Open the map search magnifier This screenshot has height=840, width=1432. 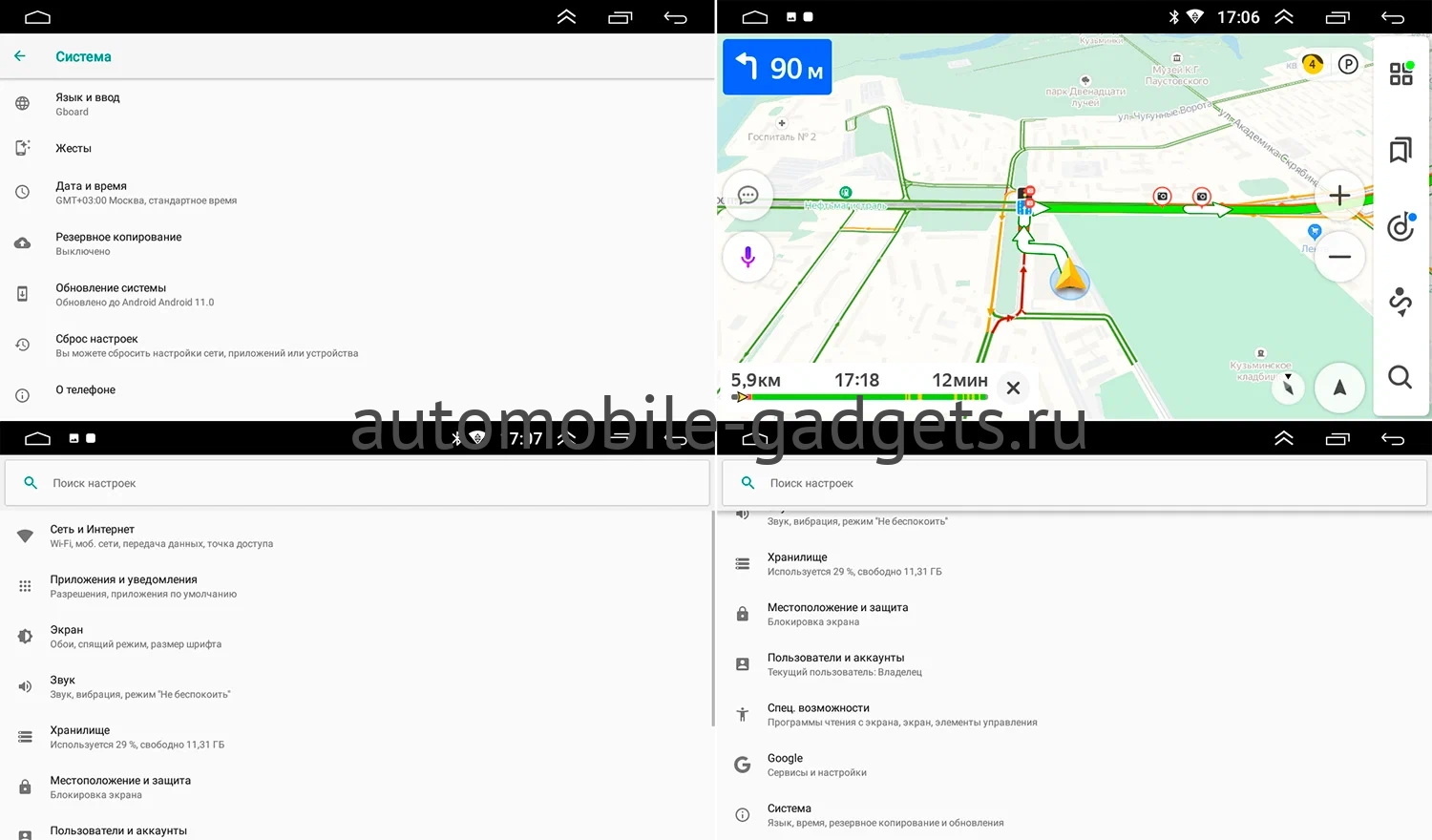click(1400, 377)
